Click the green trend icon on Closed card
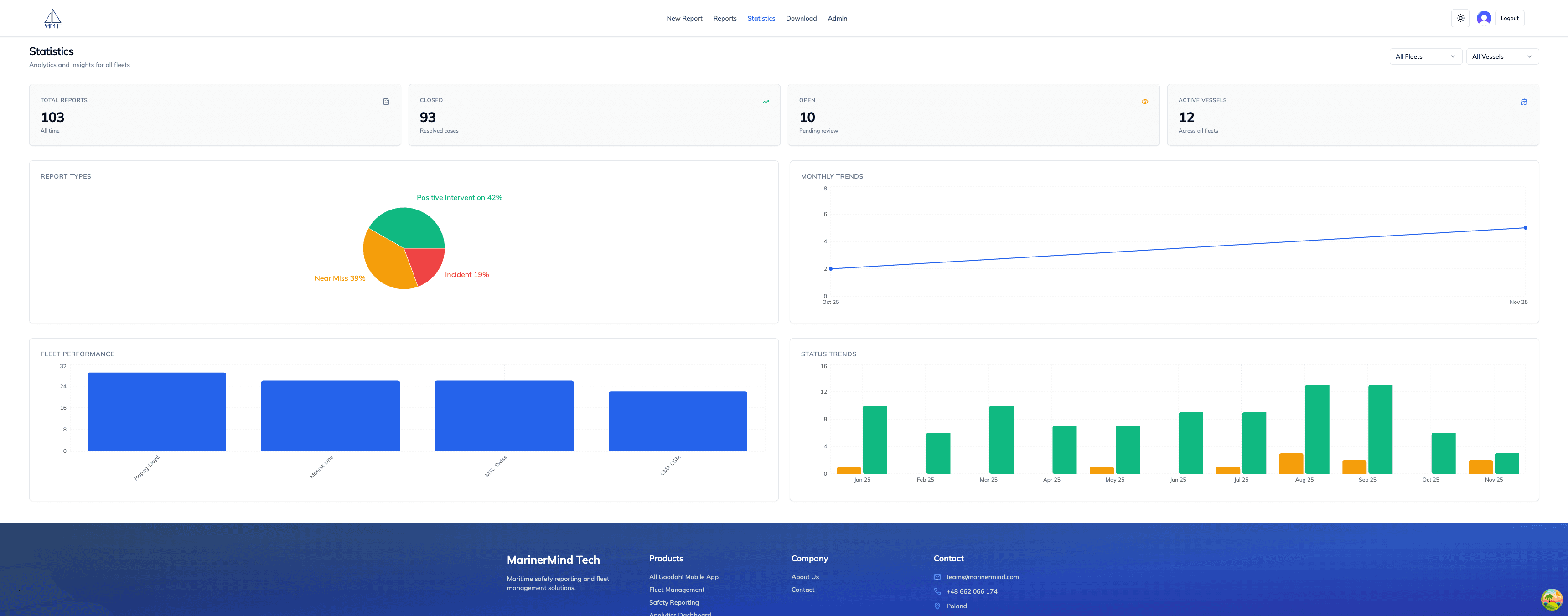The height and width of the screenshot is (616, 1568). click(x=766, y=102)
